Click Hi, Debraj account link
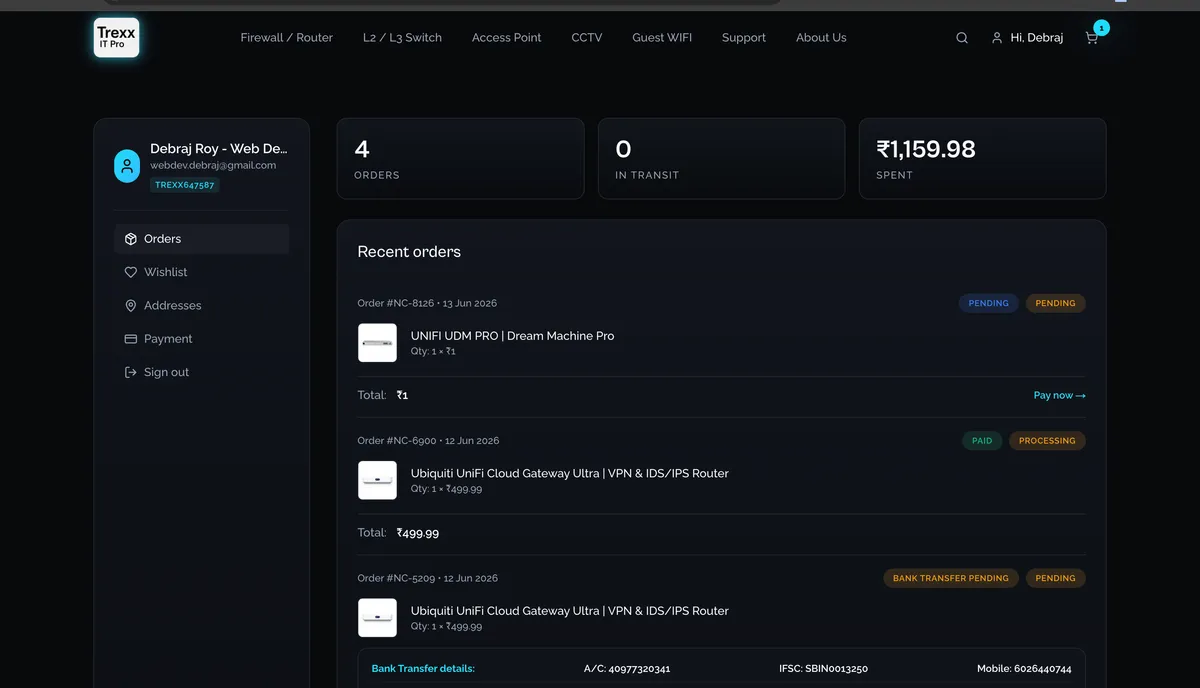 click(x=1037, y=38)
